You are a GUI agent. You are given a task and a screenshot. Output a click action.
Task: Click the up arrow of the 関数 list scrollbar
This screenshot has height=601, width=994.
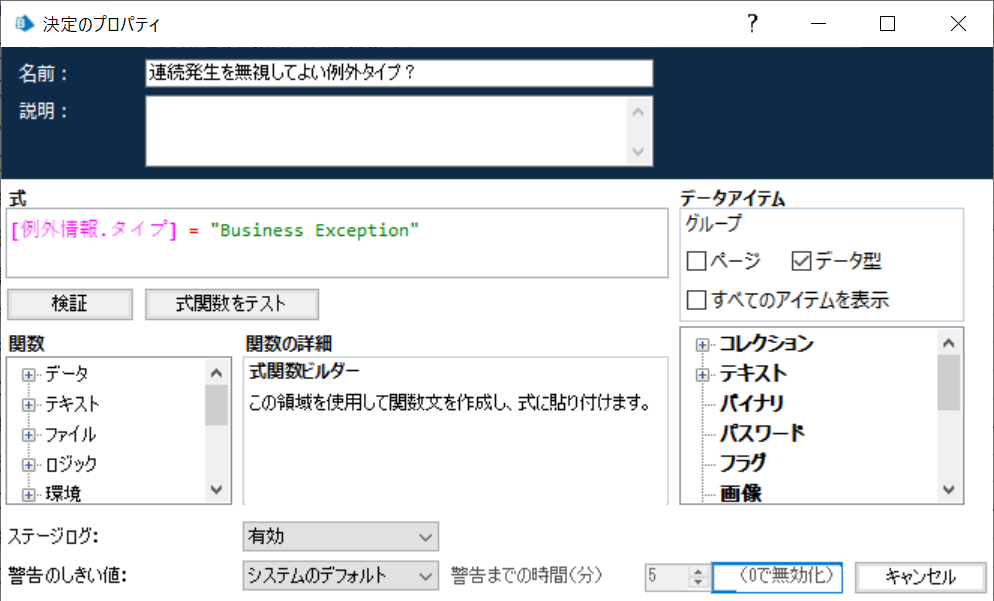(216, 373)
